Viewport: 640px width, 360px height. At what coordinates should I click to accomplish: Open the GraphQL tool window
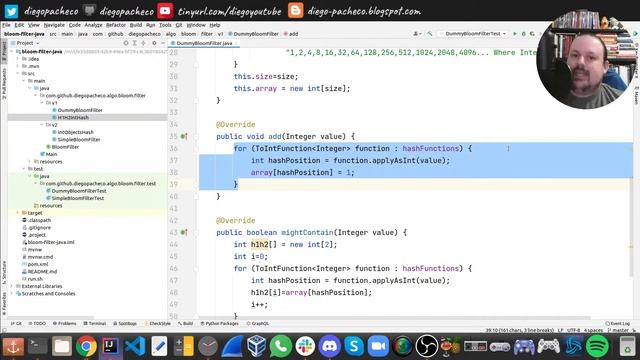coord(258,323)
